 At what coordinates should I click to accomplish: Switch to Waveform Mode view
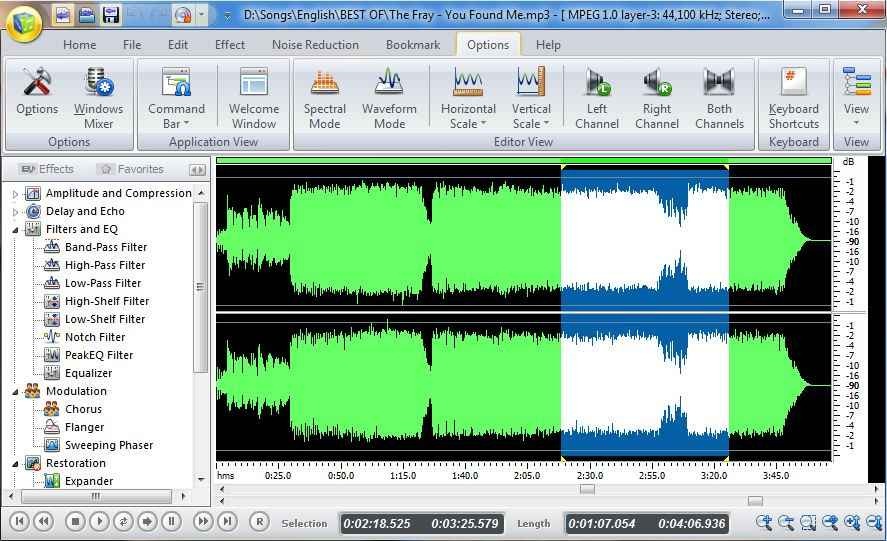389,98
